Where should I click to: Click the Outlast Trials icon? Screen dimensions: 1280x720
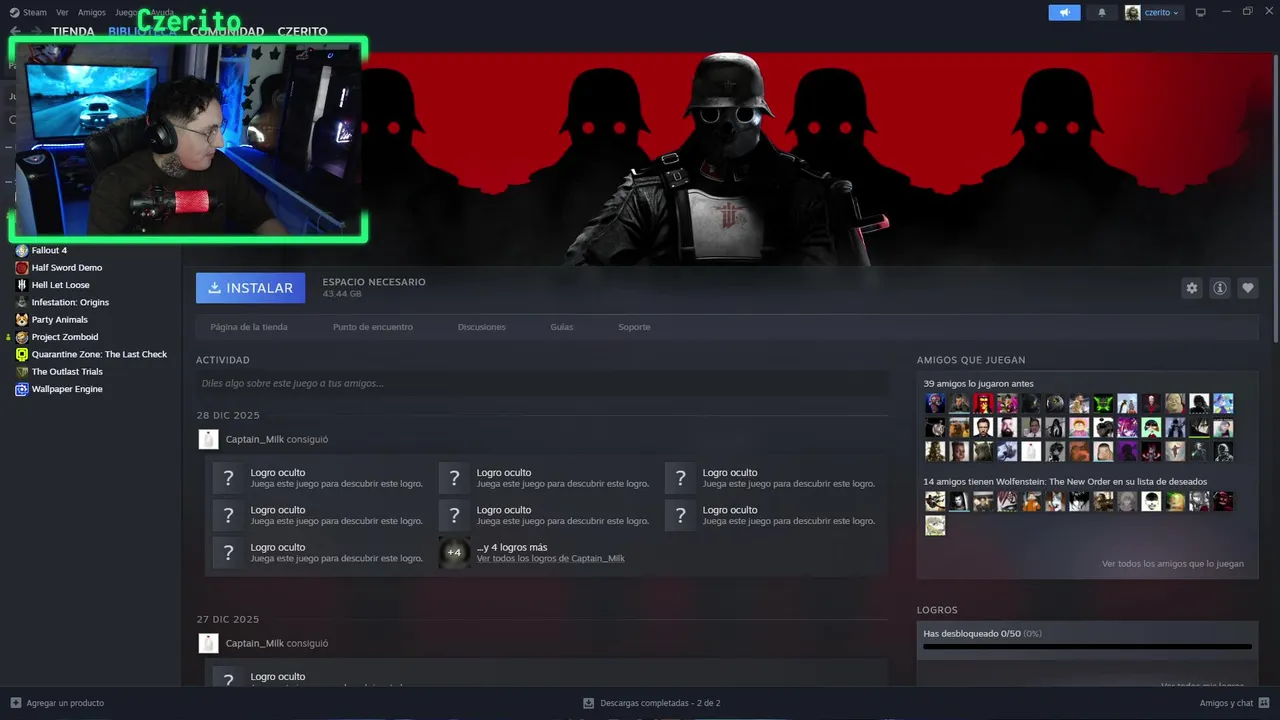coord(22,372)
